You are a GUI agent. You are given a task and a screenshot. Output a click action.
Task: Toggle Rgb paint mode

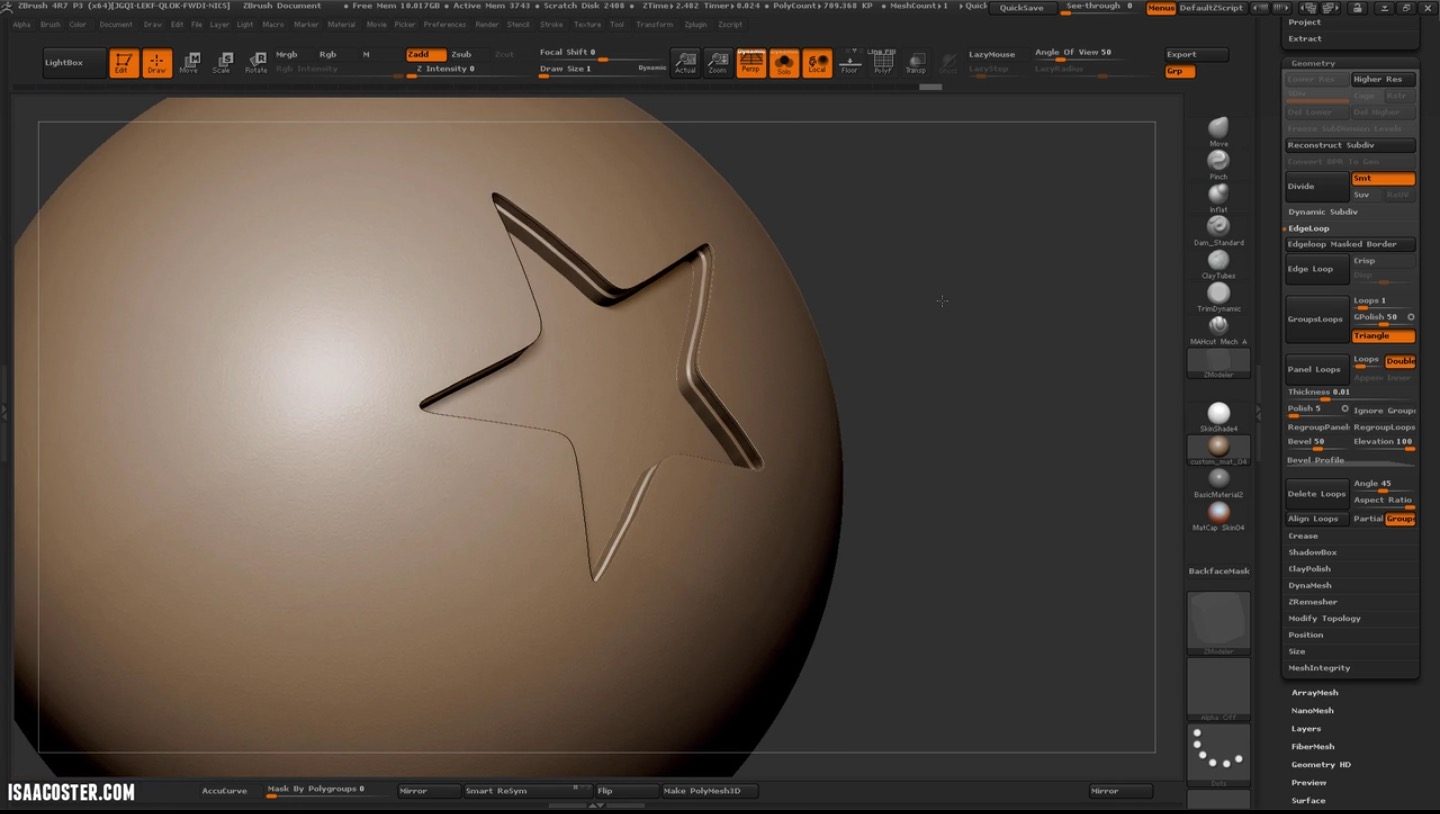tap(328, 54)
